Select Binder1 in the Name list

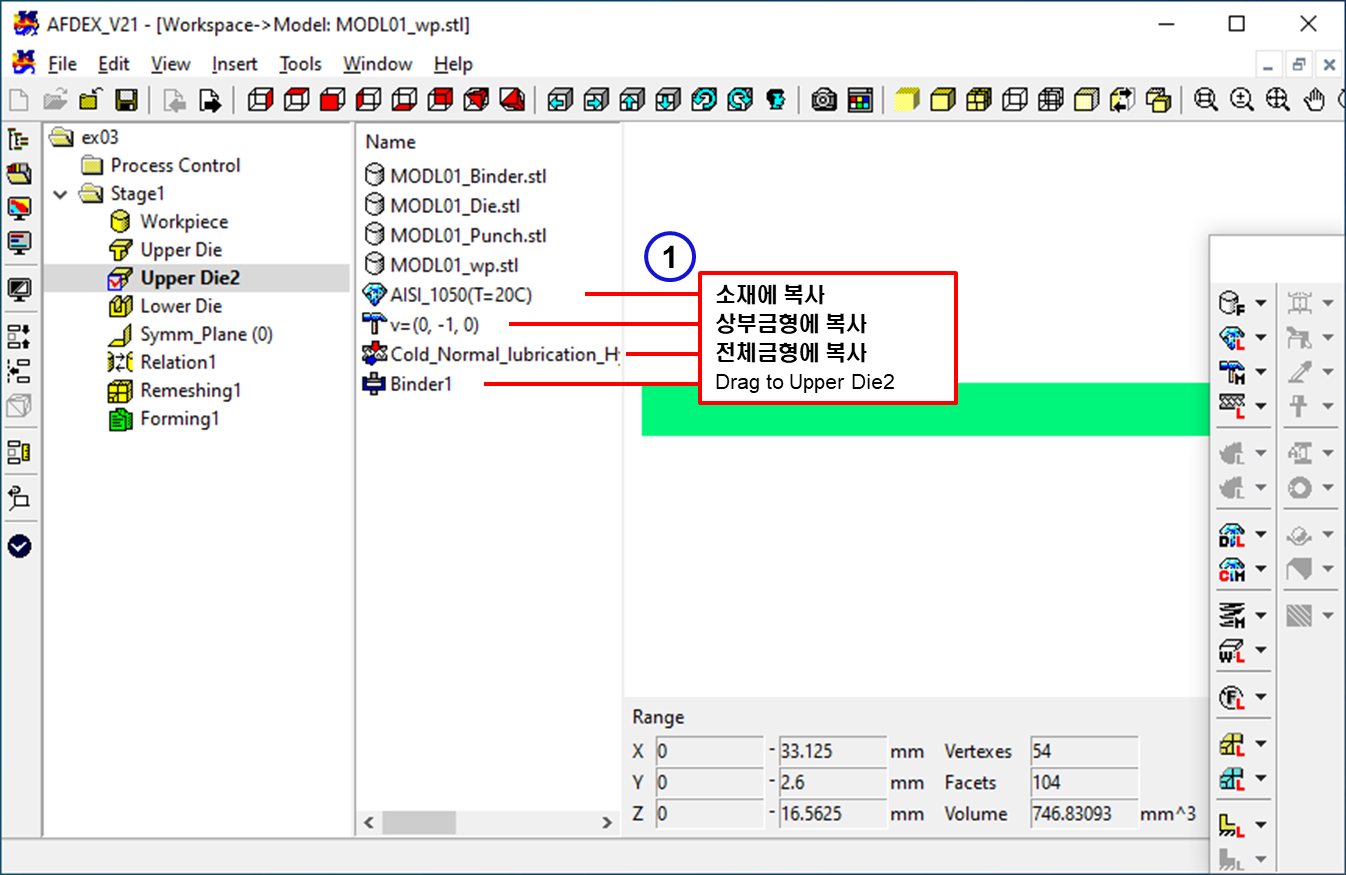420,383
